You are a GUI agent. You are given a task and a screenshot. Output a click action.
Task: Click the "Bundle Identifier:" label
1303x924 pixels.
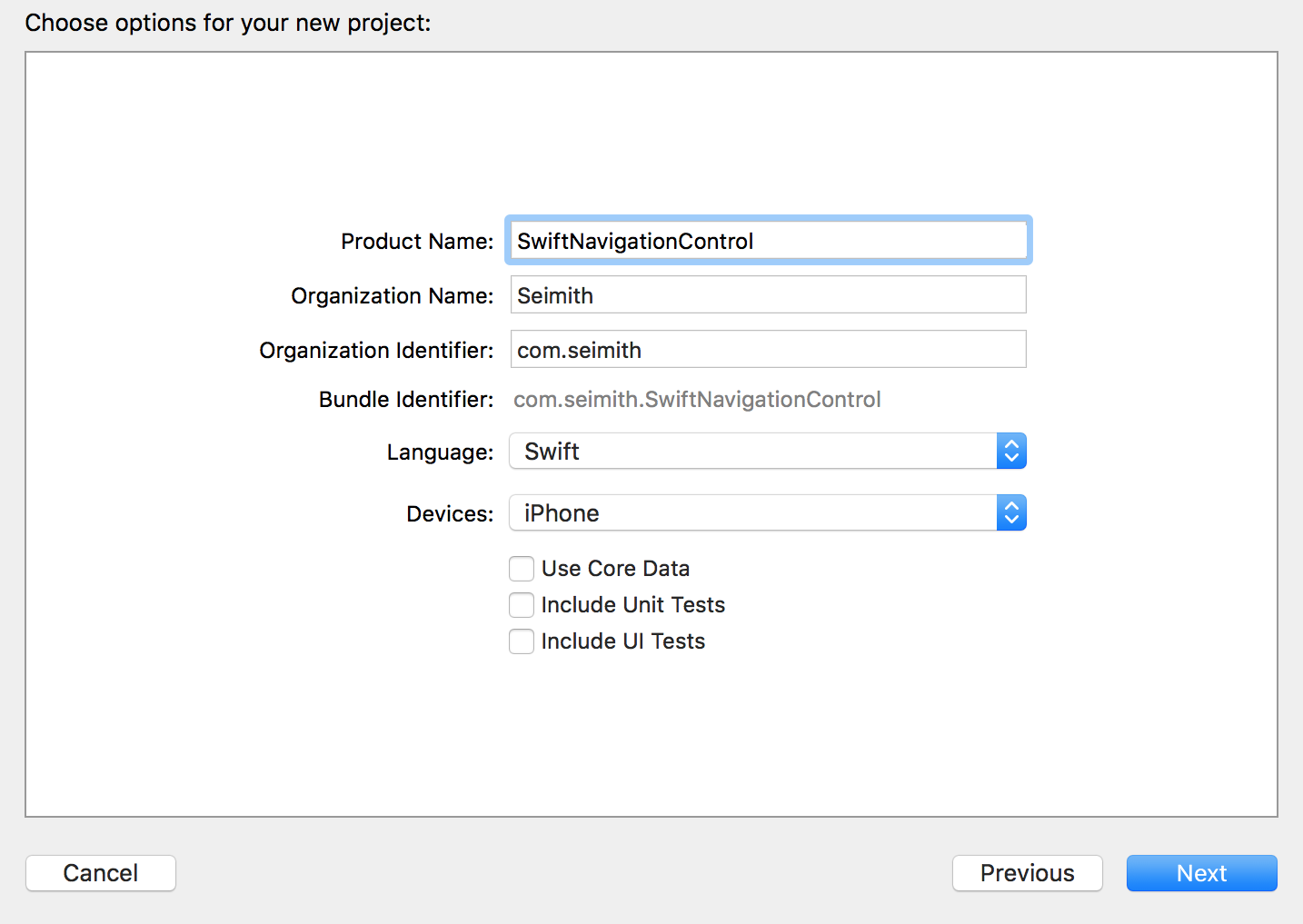point(406,400)
